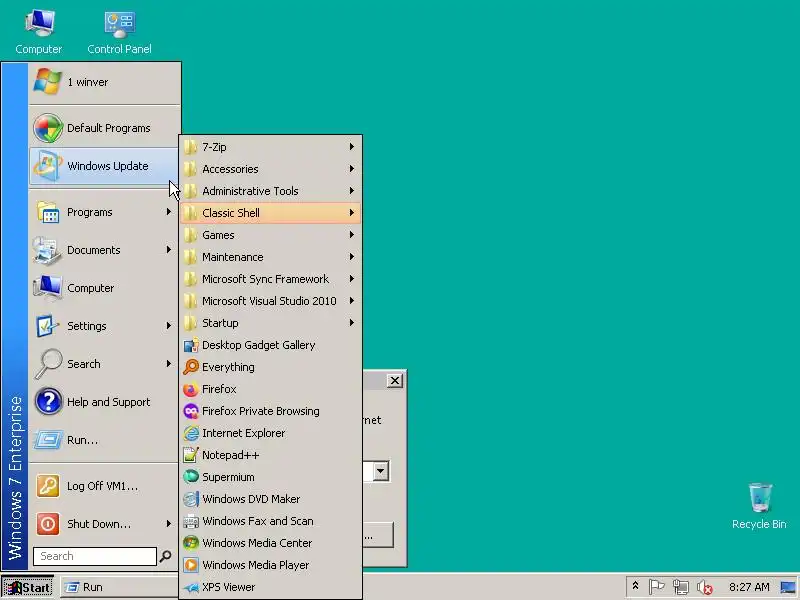Open the Programs menu item
The image size is (800, 600).
[104, 212]
